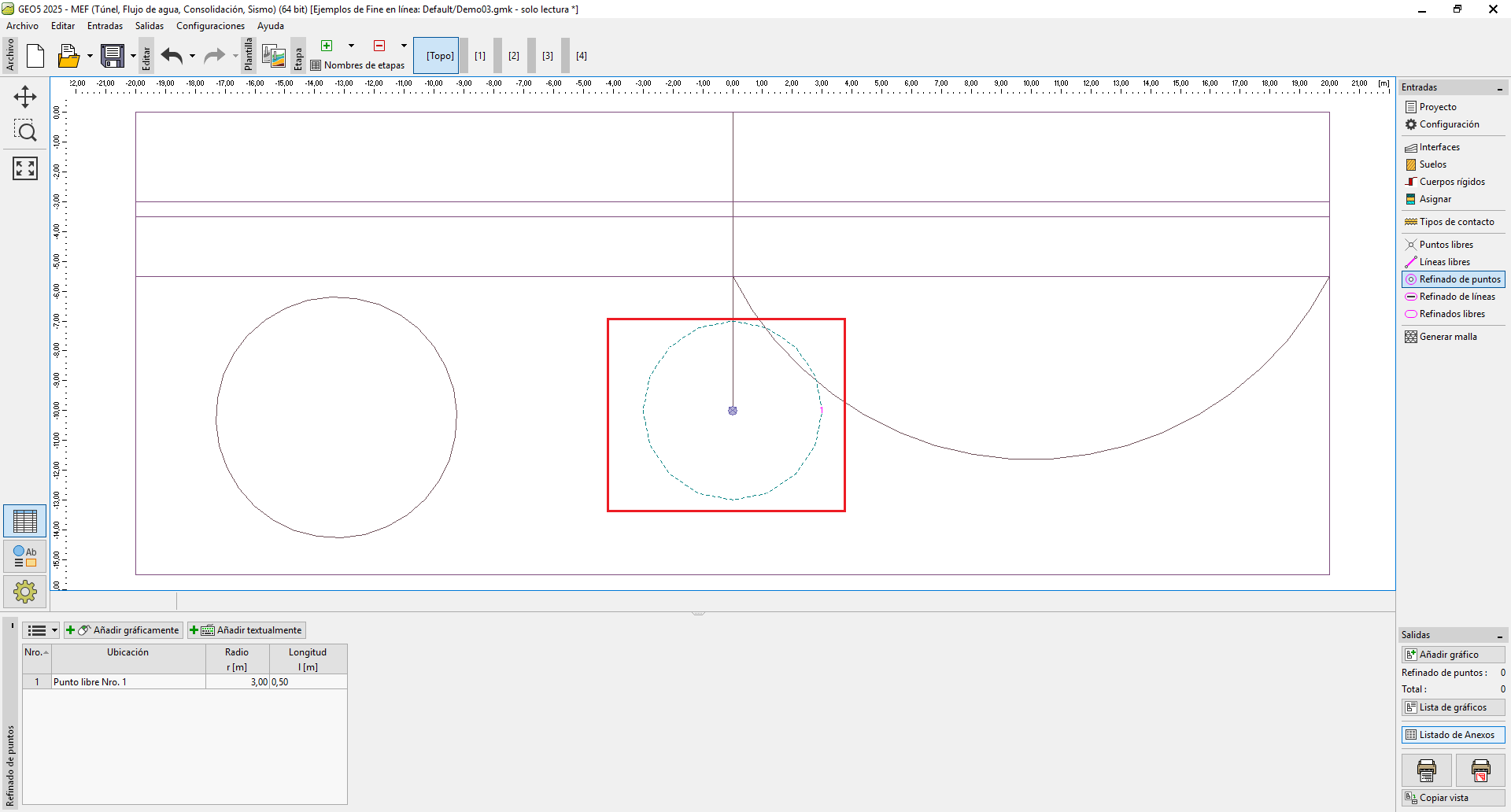Click Añadir gráficamente button
Image resolution: width=1511 pixels, height=812 pixels.
pos(124,630)
